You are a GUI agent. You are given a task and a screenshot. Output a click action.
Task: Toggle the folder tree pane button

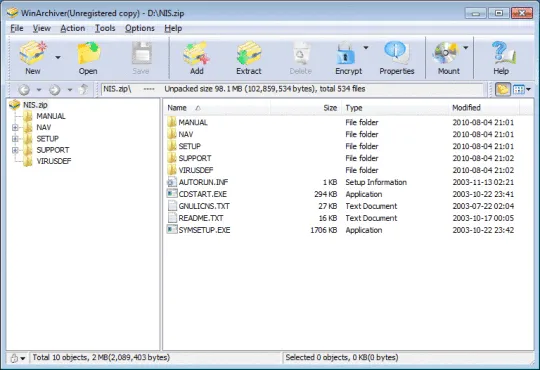[502, 90]
